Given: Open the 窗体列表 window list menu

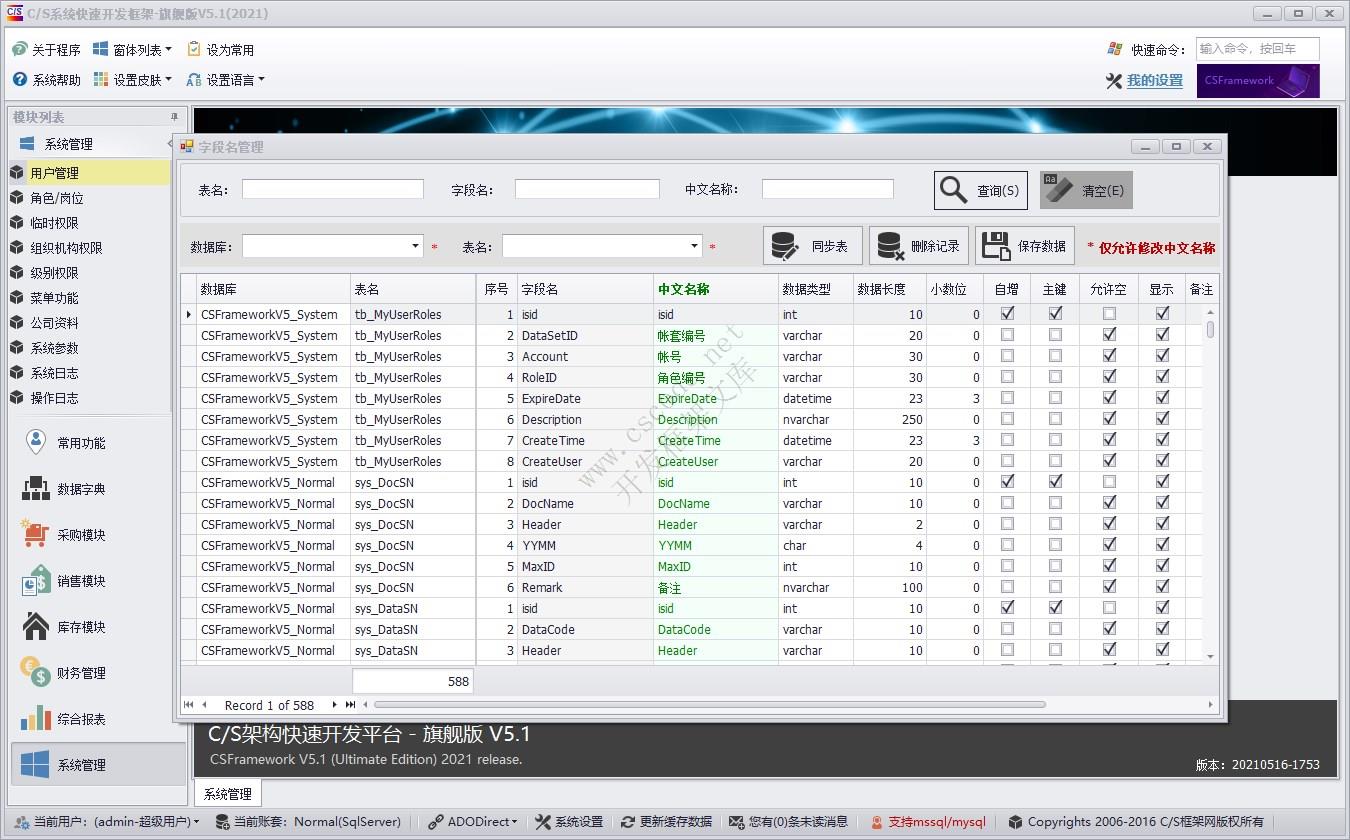Looking at the screenshot, I should click(x=133, y=50).
